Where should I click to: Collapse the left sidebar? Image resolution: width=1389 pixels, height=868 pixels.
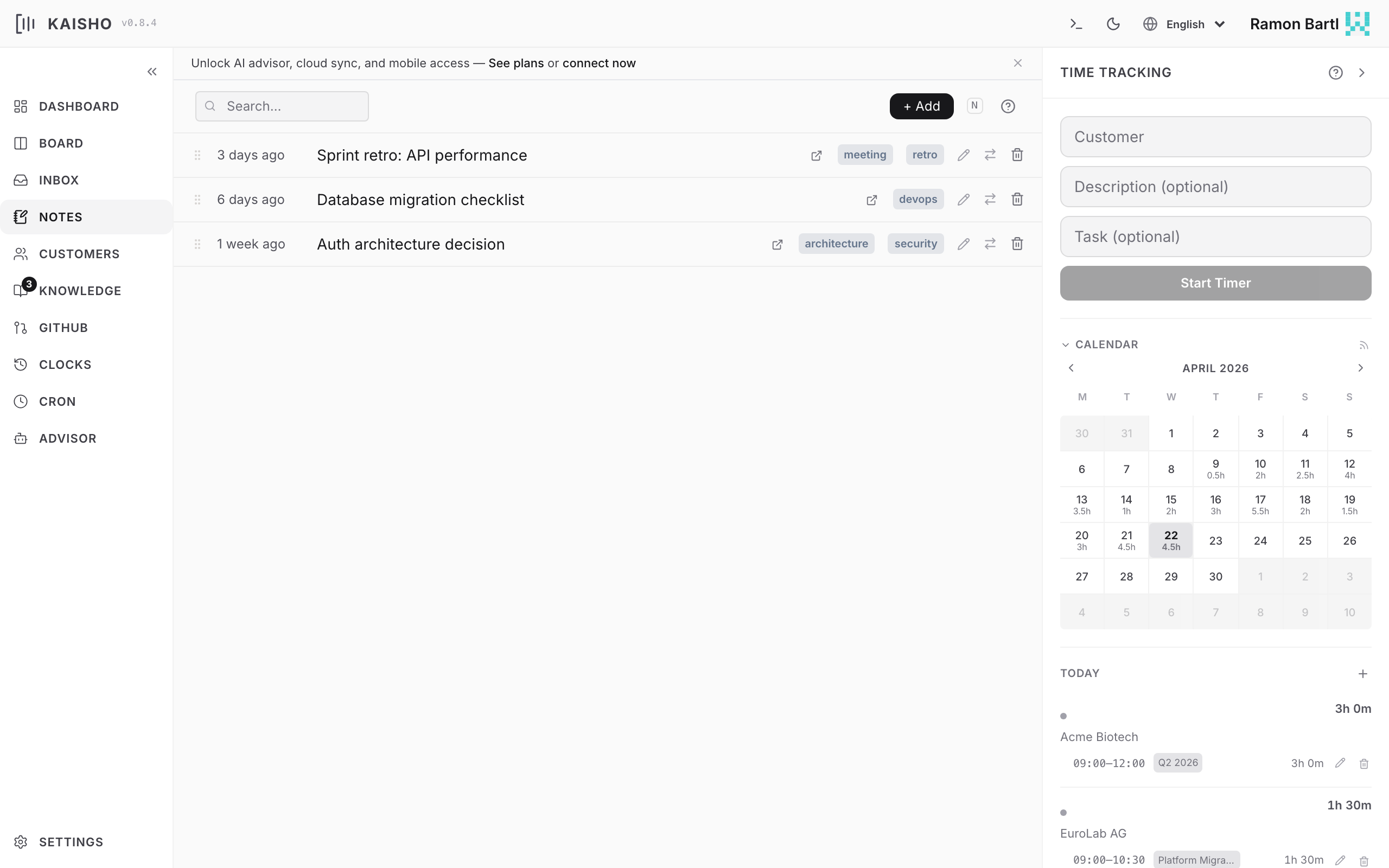152,72
